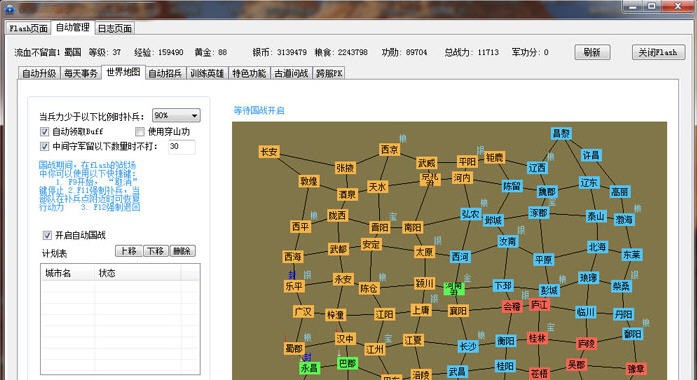Click the green 永昌 city node
The image size is (697, 380).
click(x=309, y=368)
